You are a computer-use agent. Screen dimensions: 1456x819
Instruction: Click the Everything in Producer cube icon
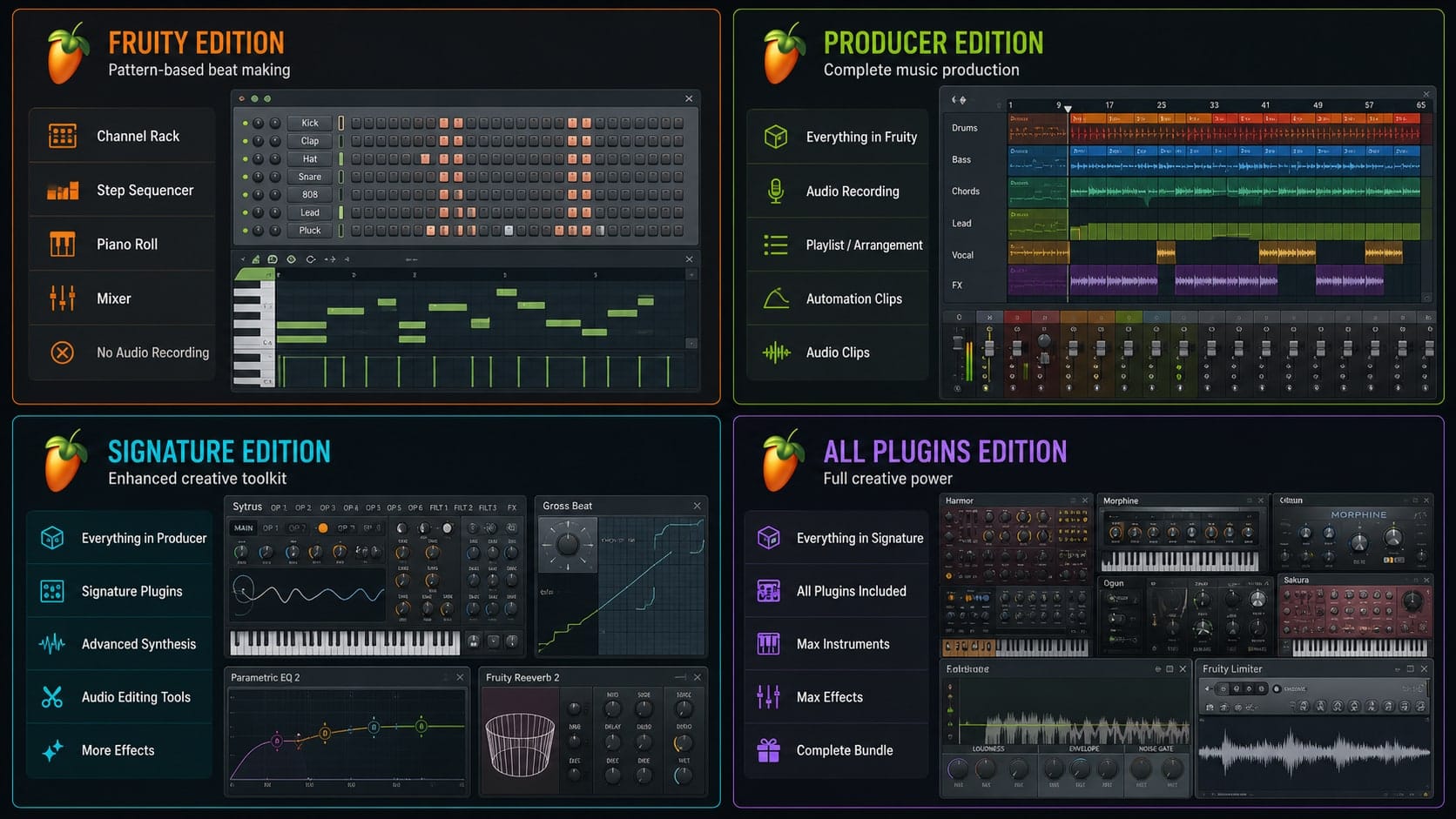pyautogui.click(x=52, y=538)
